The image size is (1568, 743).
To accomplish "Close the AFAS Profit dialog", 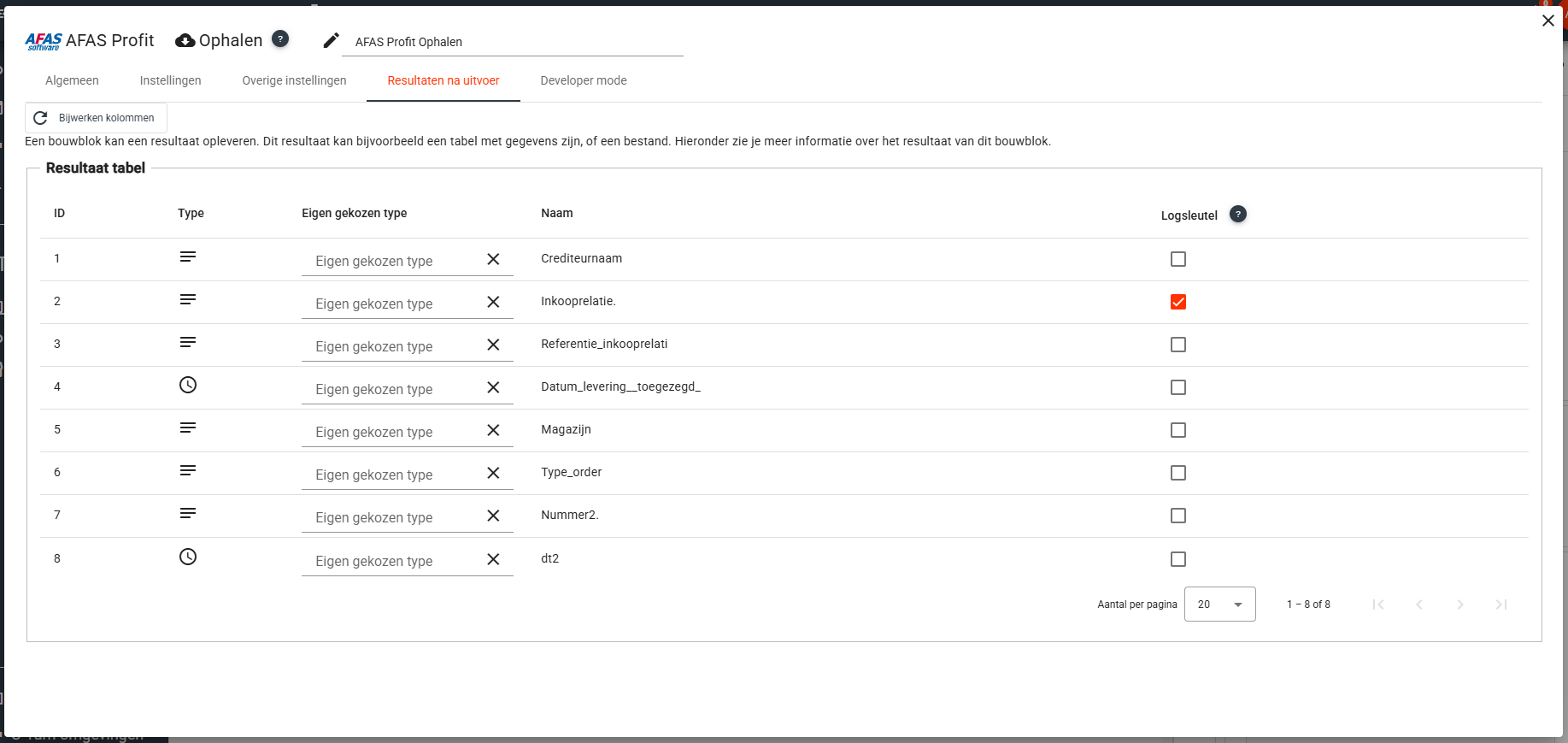I will 1547,21.
